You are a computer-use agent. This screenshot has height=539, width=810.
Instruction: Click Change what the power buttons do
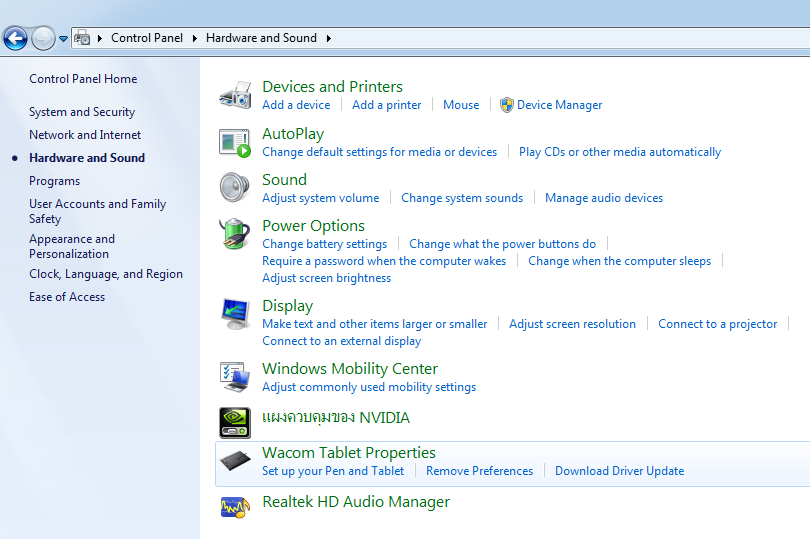point(502,244)
